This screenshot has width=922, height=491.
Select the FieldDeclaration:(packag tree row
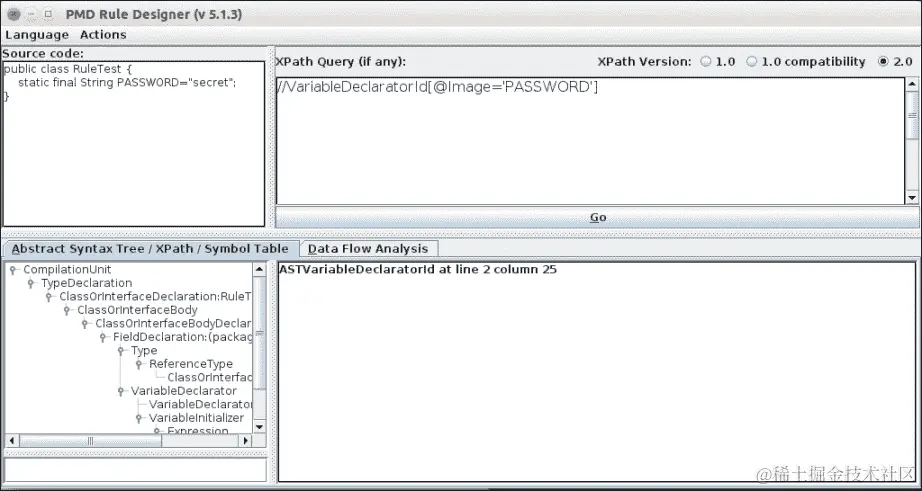pos(182,338)
